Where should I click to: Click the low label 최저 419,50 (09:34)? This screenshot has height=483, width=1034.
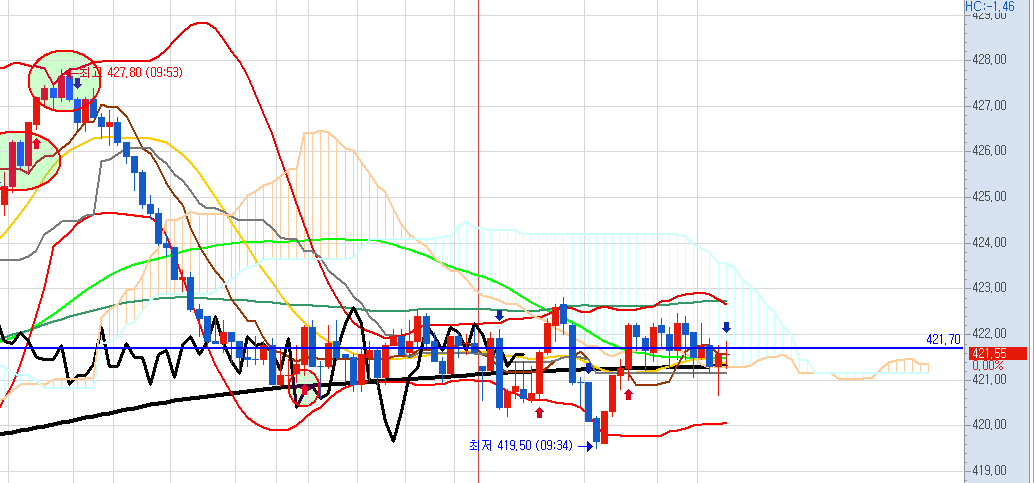521,446
